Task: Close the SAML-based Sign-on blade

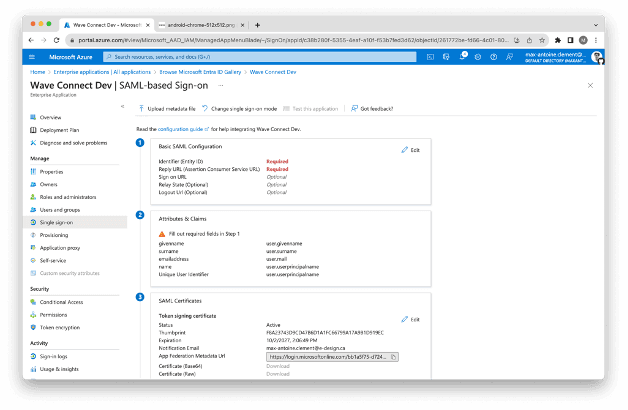Action: (x=591, y=86)
